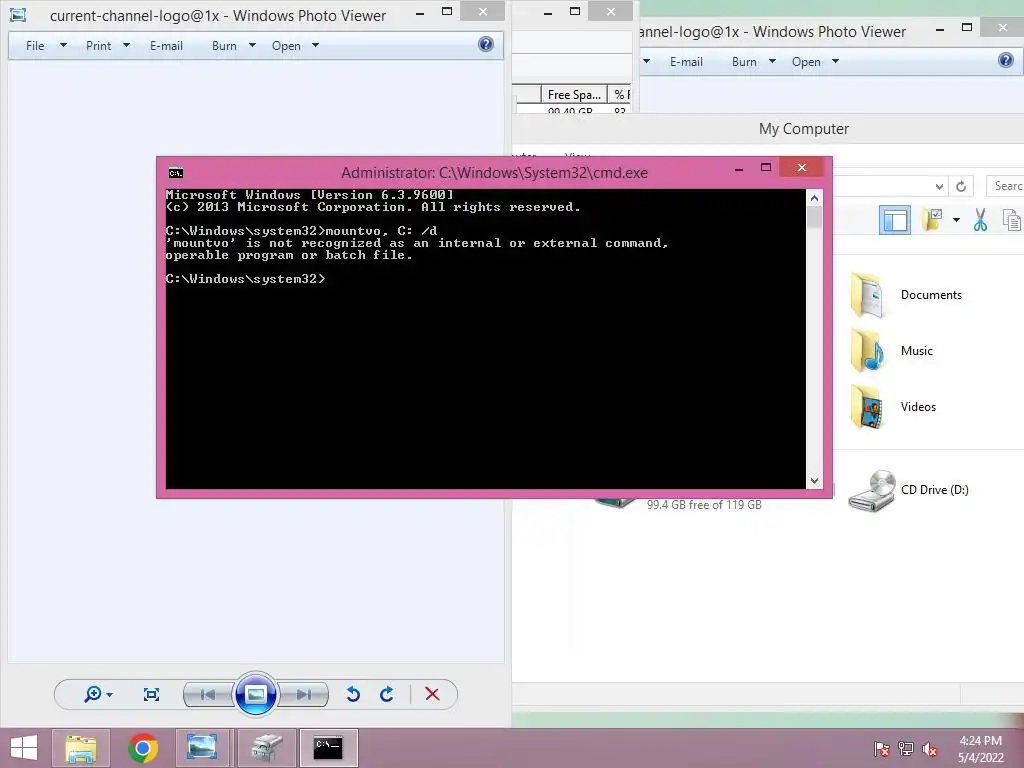Click the Cut scissors icon
This screenshot has height=768, width=1024.
click(980, 220)
